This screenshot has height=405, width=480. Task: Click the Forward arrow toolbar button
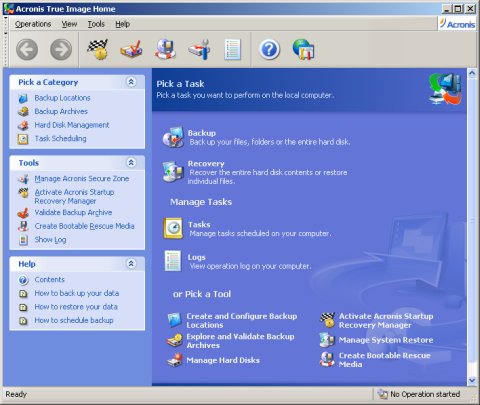click(x=61, y=49)
